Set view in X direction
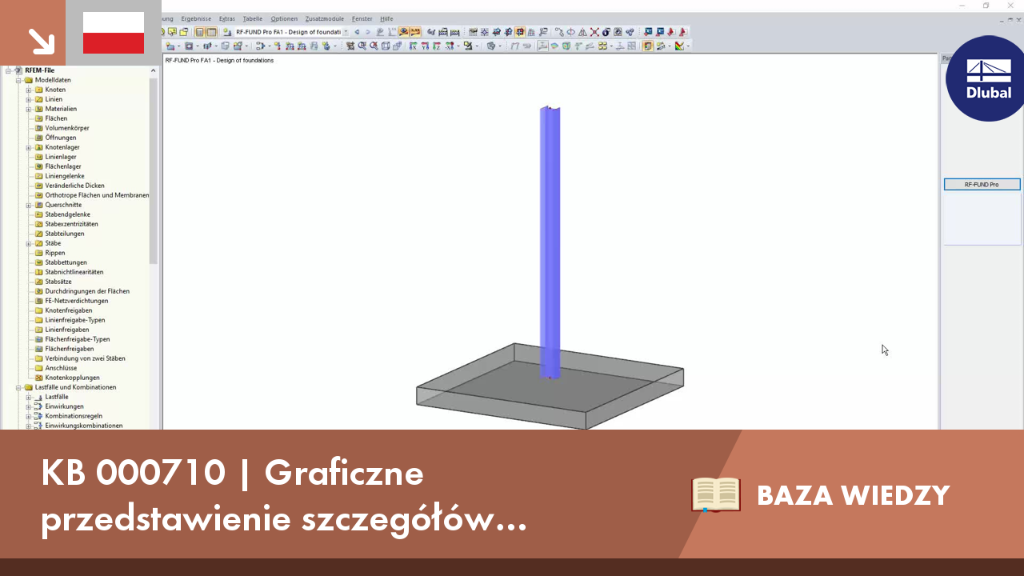1024x576 pixels. (413, 46)
